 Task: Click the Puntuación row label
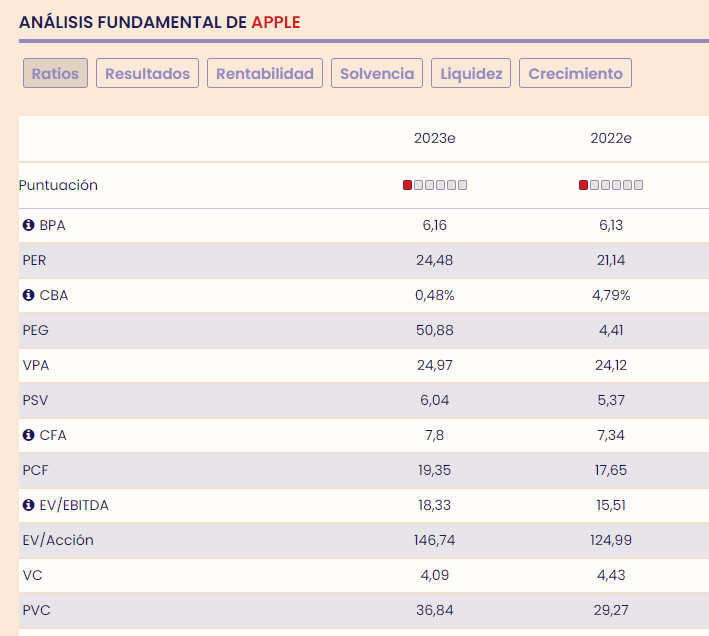click(58, 185)
